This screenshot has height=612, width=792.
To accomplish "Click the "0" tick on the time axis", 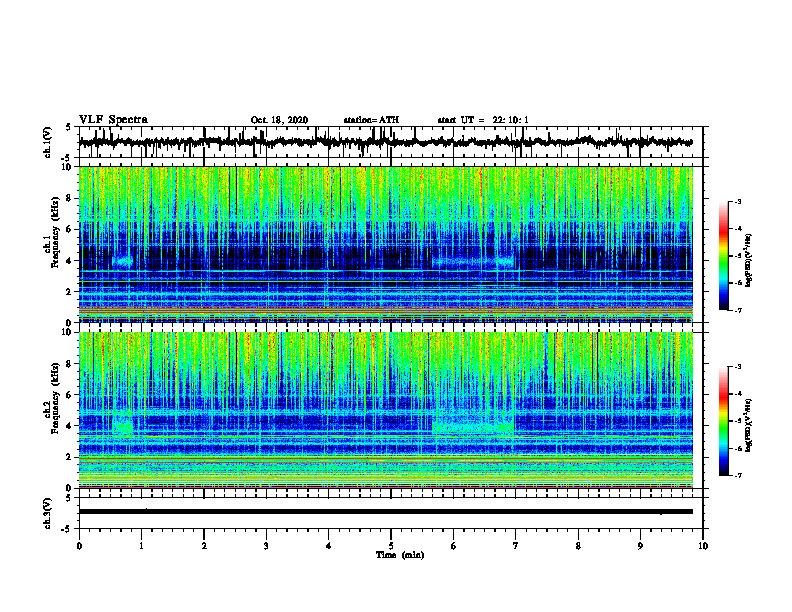I will click(79, 546).
